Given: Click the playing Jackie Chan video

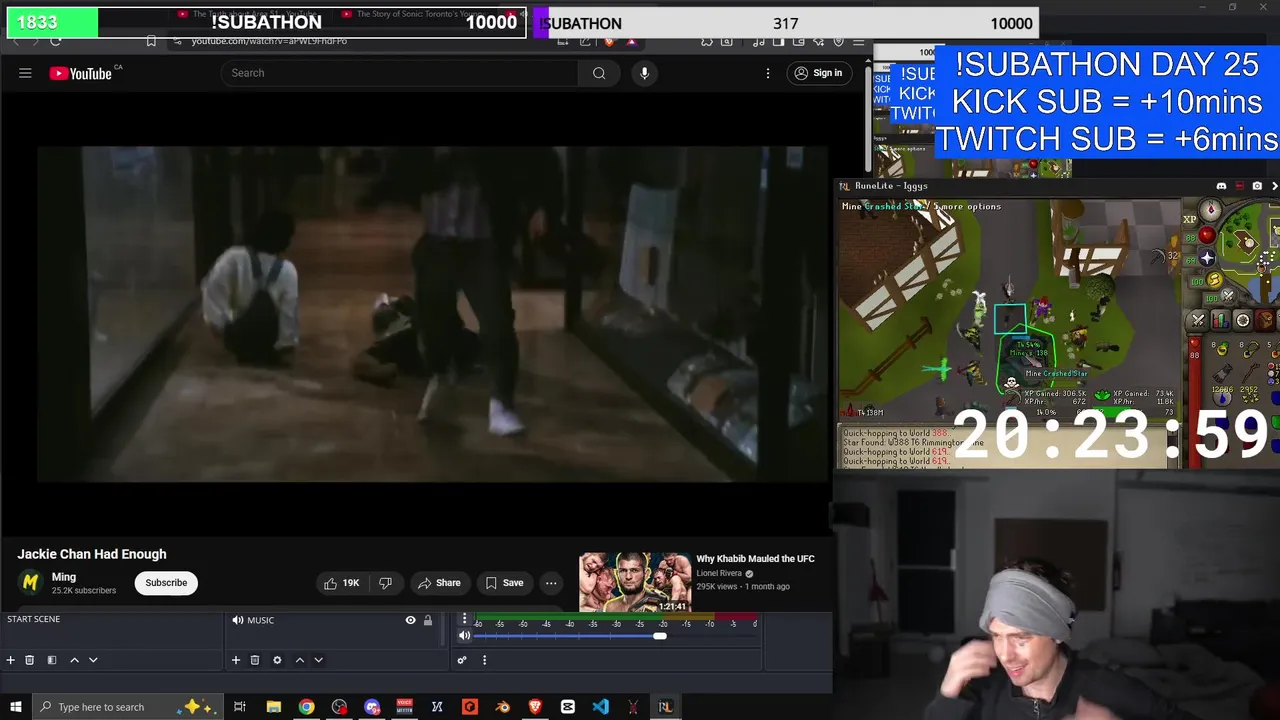Looking at the screenshot, I should point(432,313).
